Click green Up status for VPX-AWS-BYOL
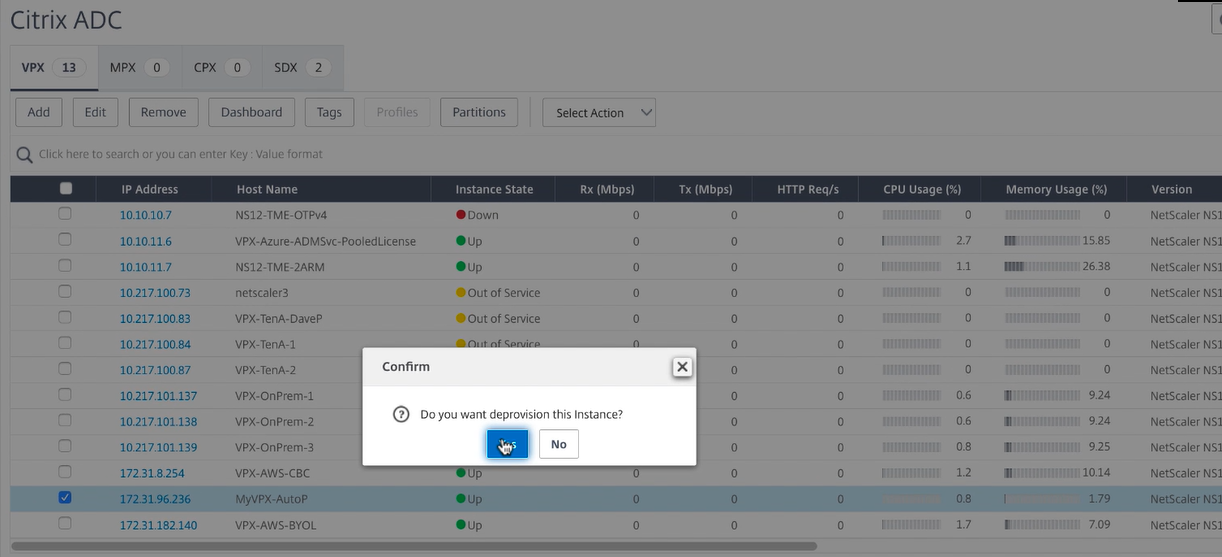This screenshot has height=557, width=1222. click(x=461, y=525)
